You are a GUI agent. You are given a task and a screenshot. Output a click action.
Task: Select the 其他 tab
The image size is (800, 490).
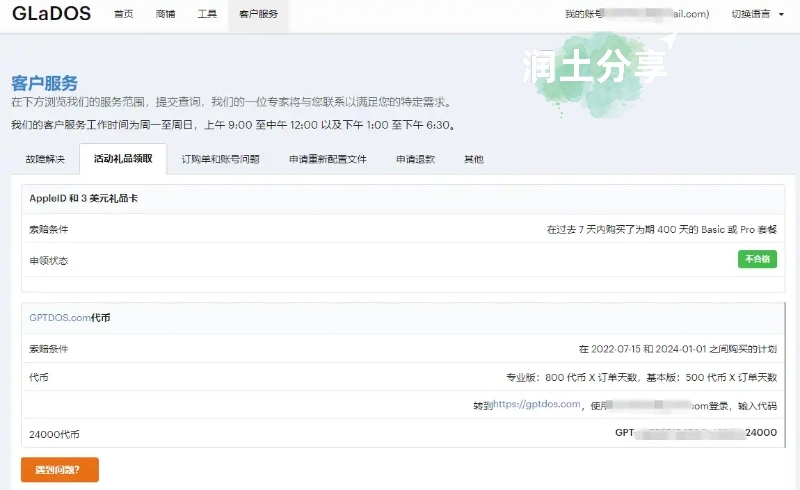pos(473,159)
